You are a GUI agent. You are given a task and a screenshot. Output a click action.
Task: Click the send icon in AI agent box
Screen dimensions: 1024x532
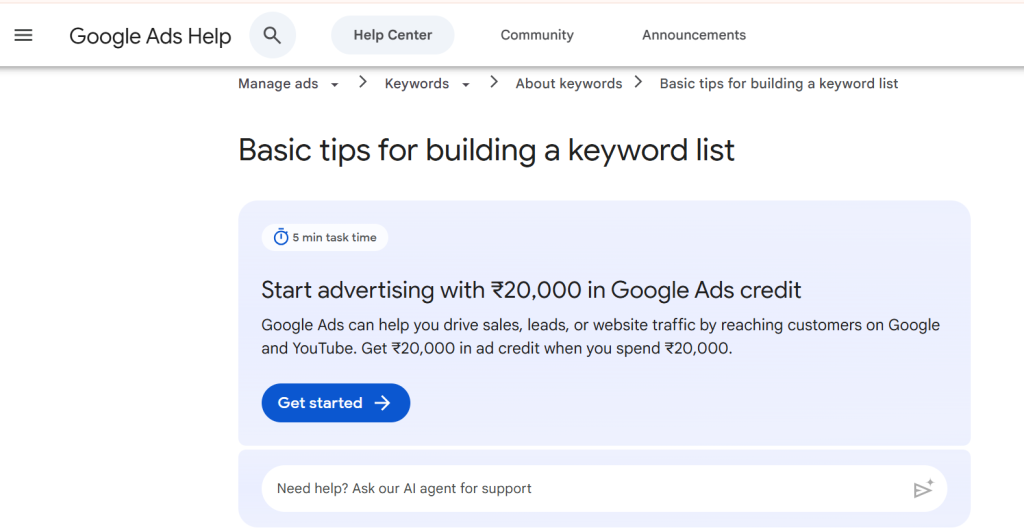922,489
